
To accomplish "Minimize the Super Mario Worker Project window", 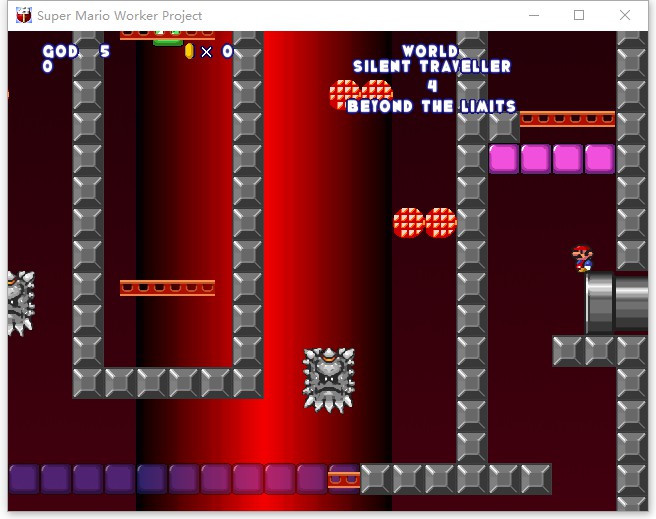I will coord(534,15).
